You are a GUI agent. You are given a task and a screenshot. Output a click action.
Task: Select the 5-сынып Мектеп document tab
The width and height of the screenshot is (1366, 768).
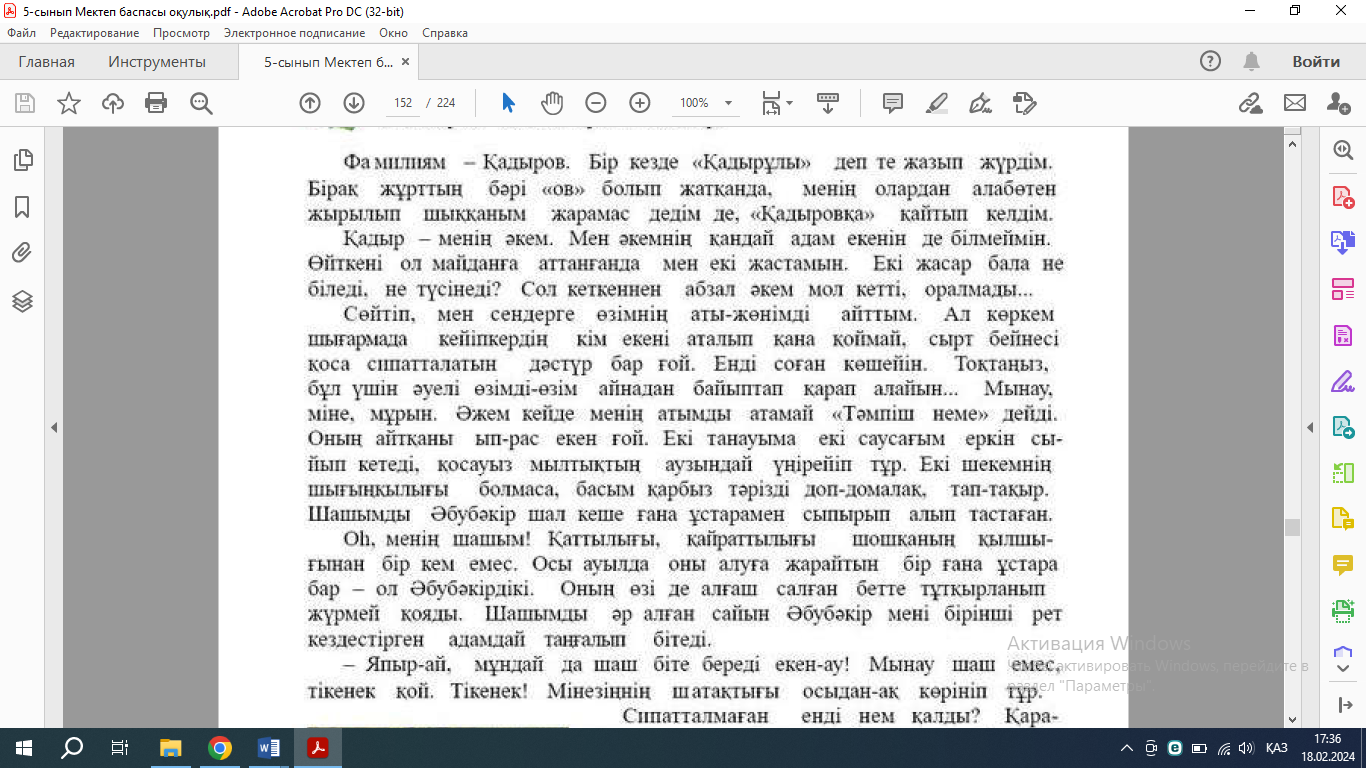click(328, 62)
